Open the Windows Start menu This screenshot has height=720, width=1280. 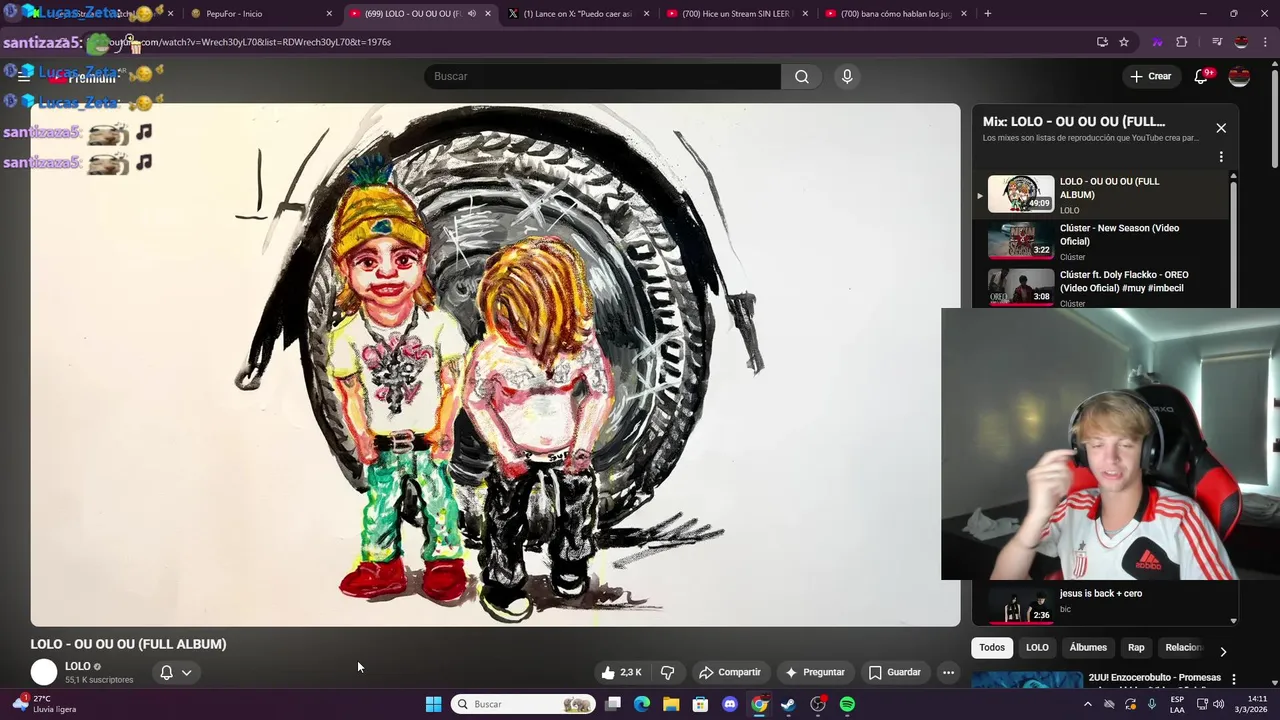tap(433, 704)
